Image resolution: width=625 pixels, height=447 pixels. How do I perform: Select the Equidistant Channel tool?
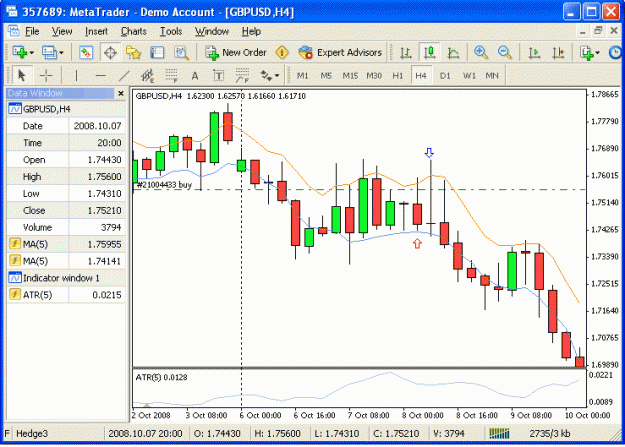pyautogui.click(x=147, y=75)
